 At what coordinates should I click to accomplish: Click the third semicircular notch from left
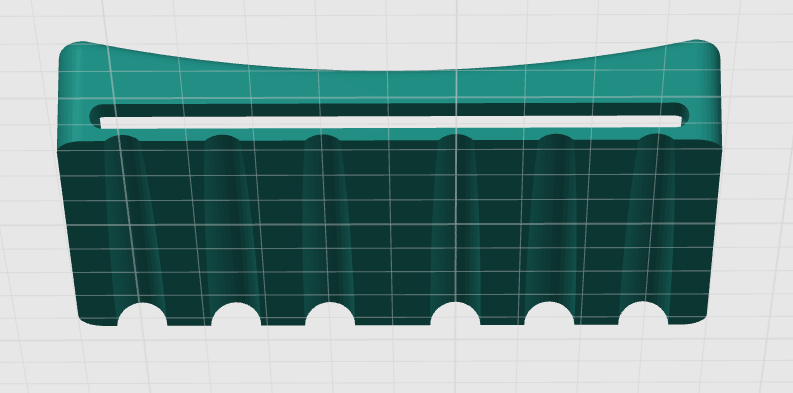coord(330,314)
